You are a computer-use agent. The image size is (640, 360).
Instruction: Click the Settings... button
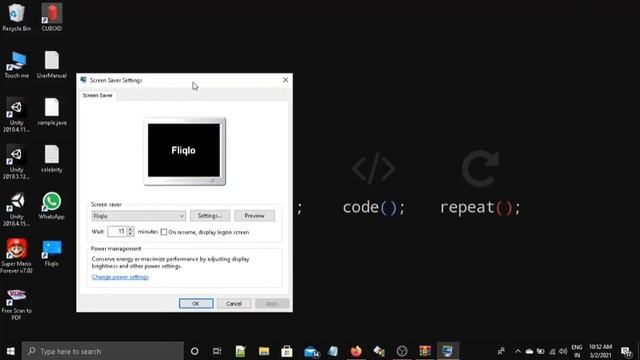click(x=210, y=216)
